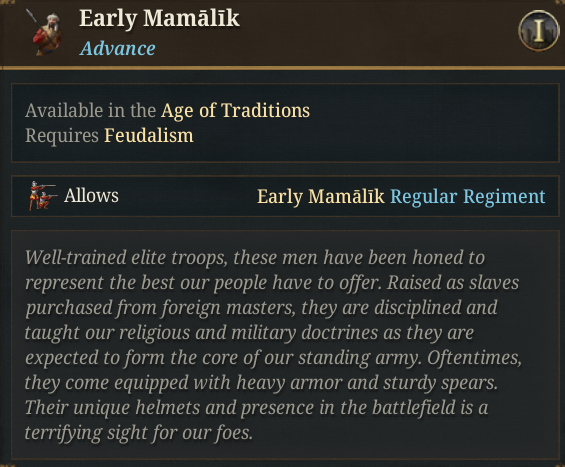Click the Age I roman numeral badge
The image size is (565, 467).
539,31
